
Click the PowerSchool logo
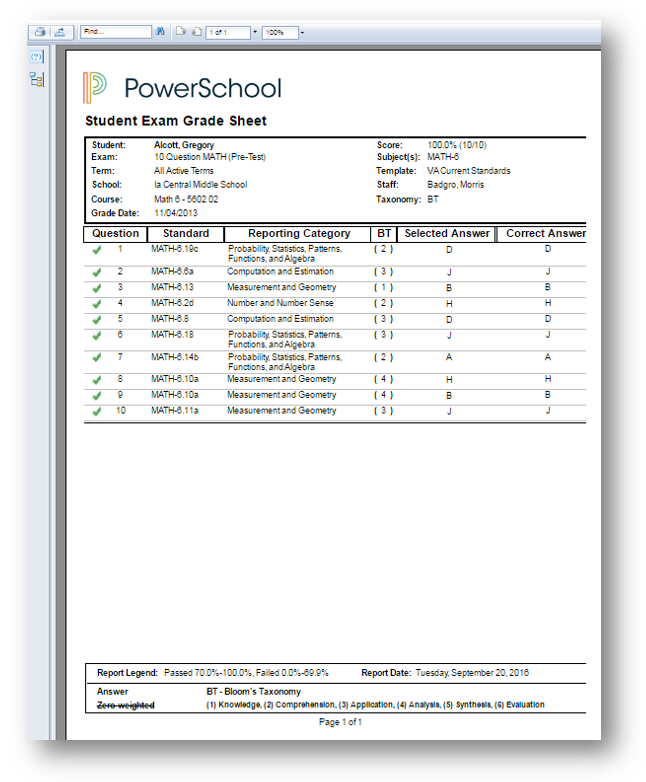[183, 88]
